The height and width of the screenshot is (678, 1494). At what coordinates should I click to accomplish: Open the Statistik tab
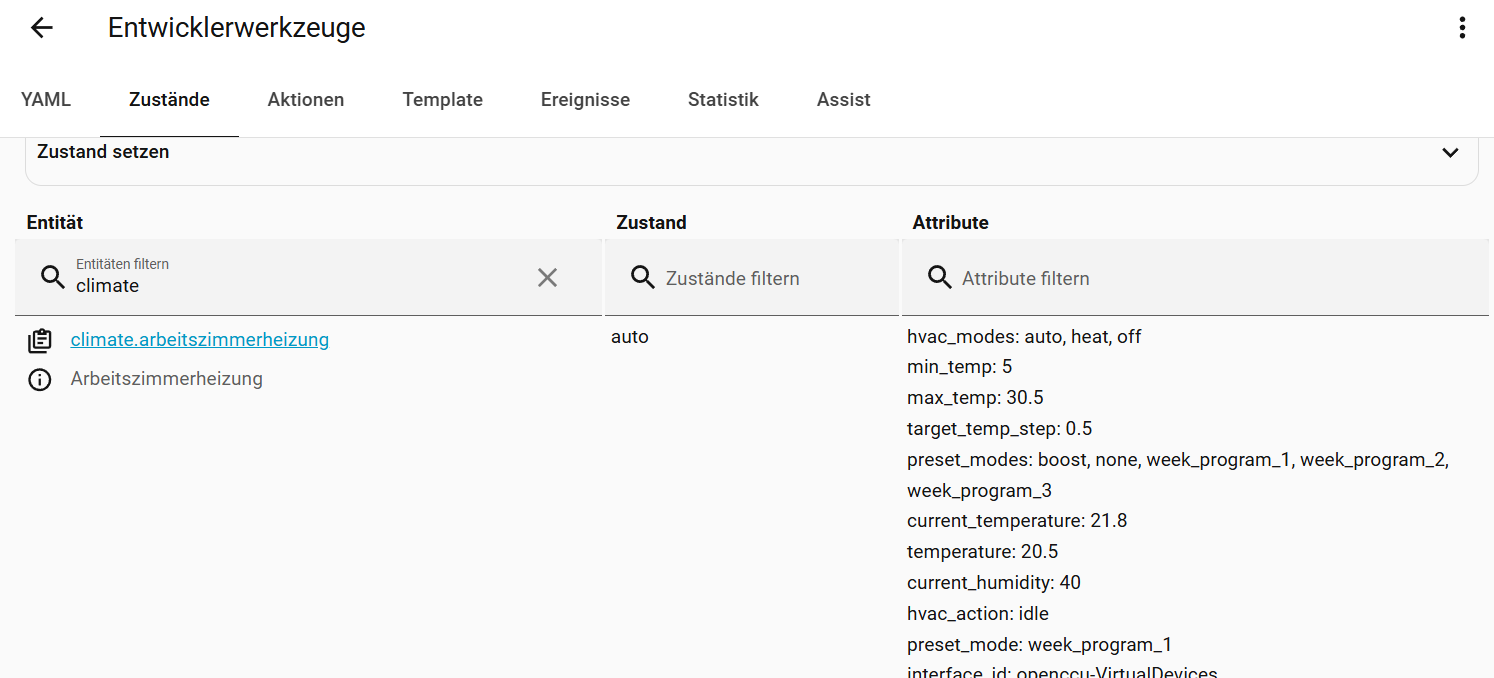coord(723,100)
